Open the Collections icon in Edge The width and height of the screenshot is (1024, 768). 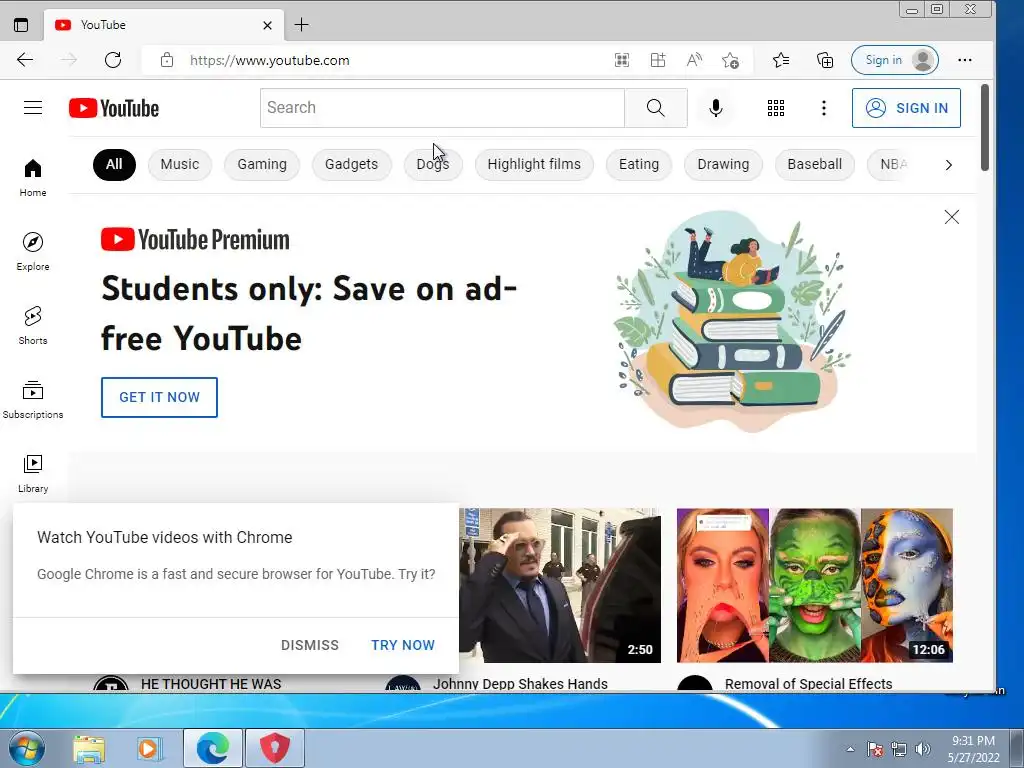coord(825,60)
